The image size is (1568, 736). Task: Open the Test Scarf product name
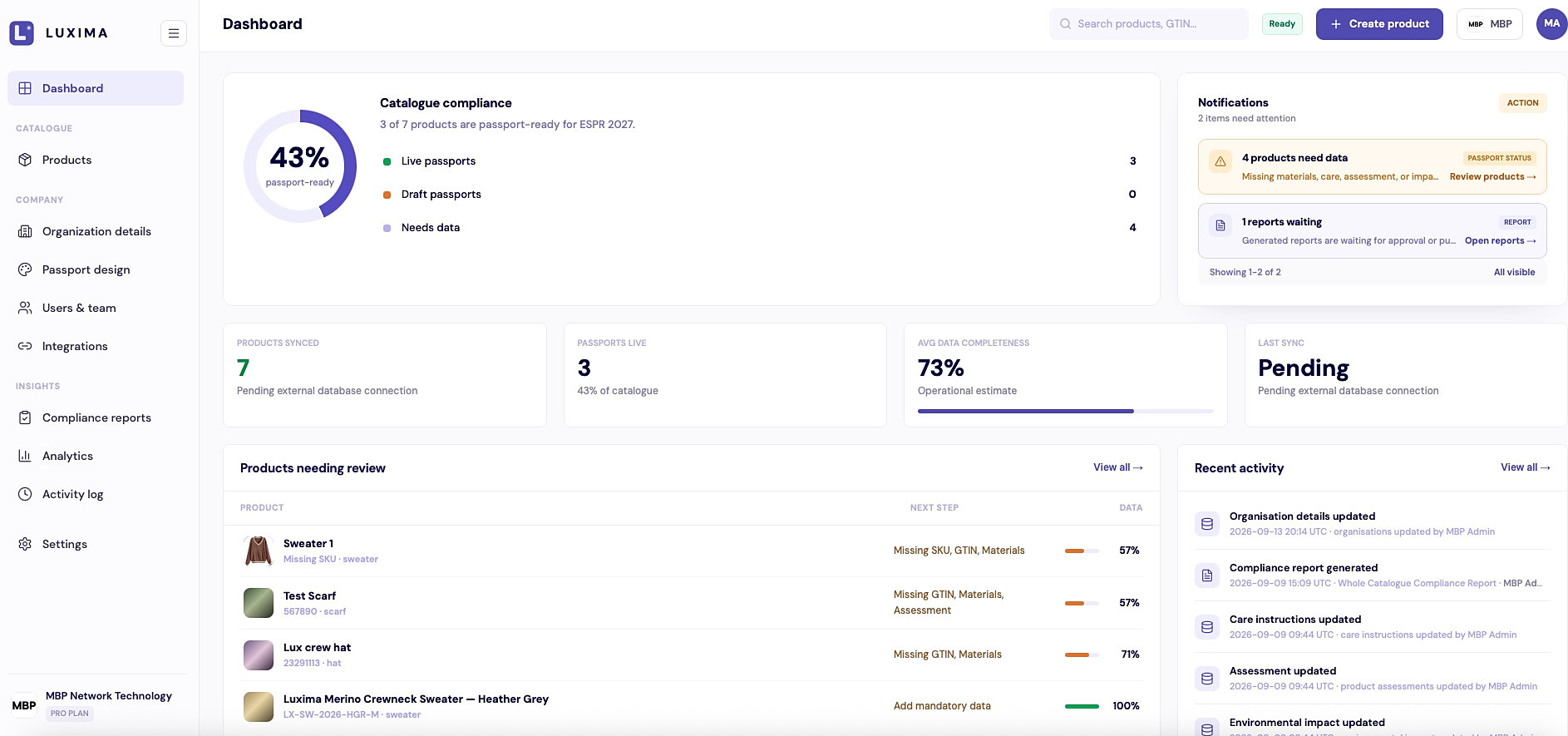[309, 596]
